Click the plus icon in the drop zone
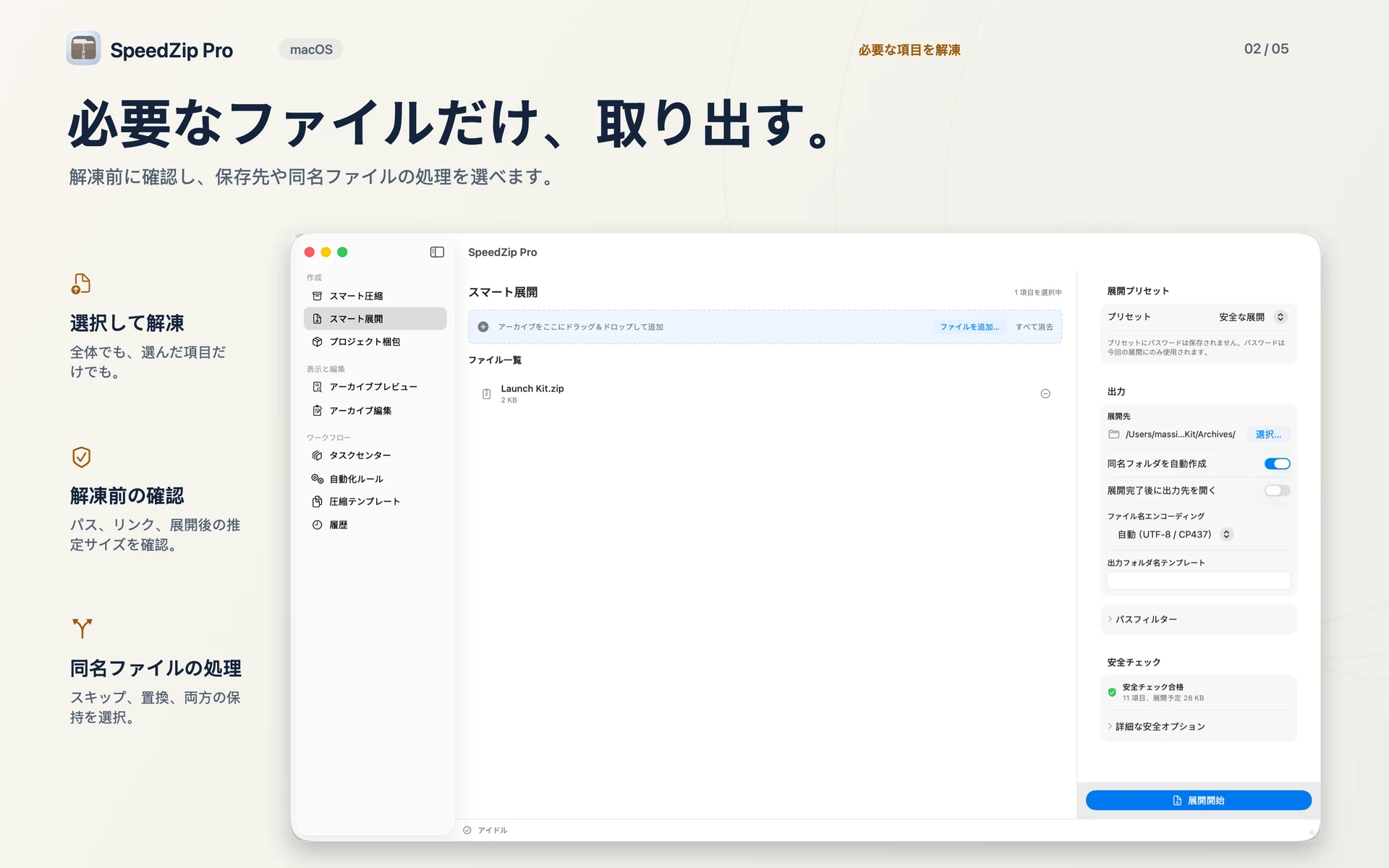The width and height of the screenshot is (1389, 868). click(x=483, y=327)
